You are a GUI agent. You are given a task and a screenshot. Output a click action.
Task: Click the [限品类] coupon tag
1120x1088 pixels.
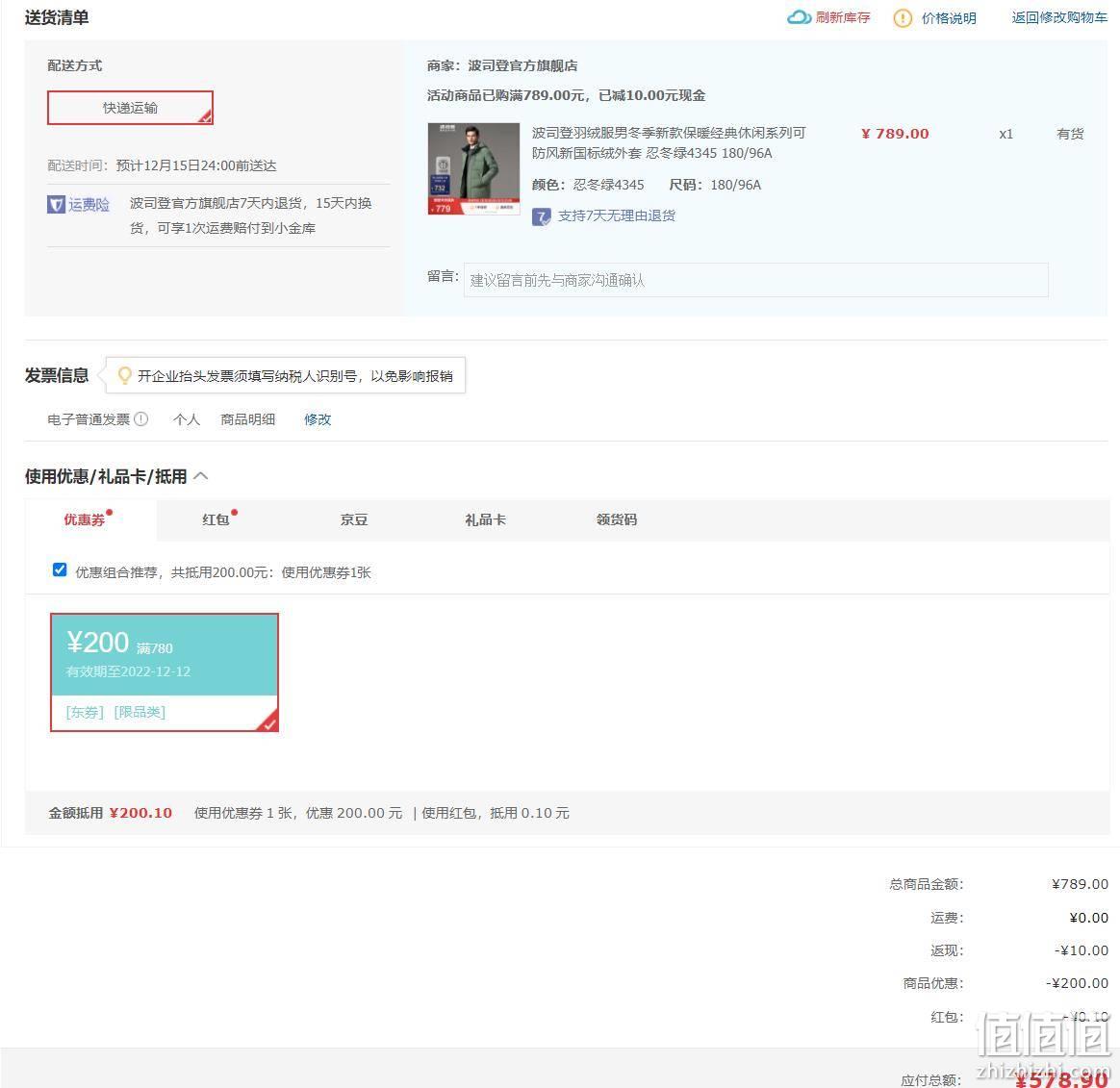(x=140, y=713)
